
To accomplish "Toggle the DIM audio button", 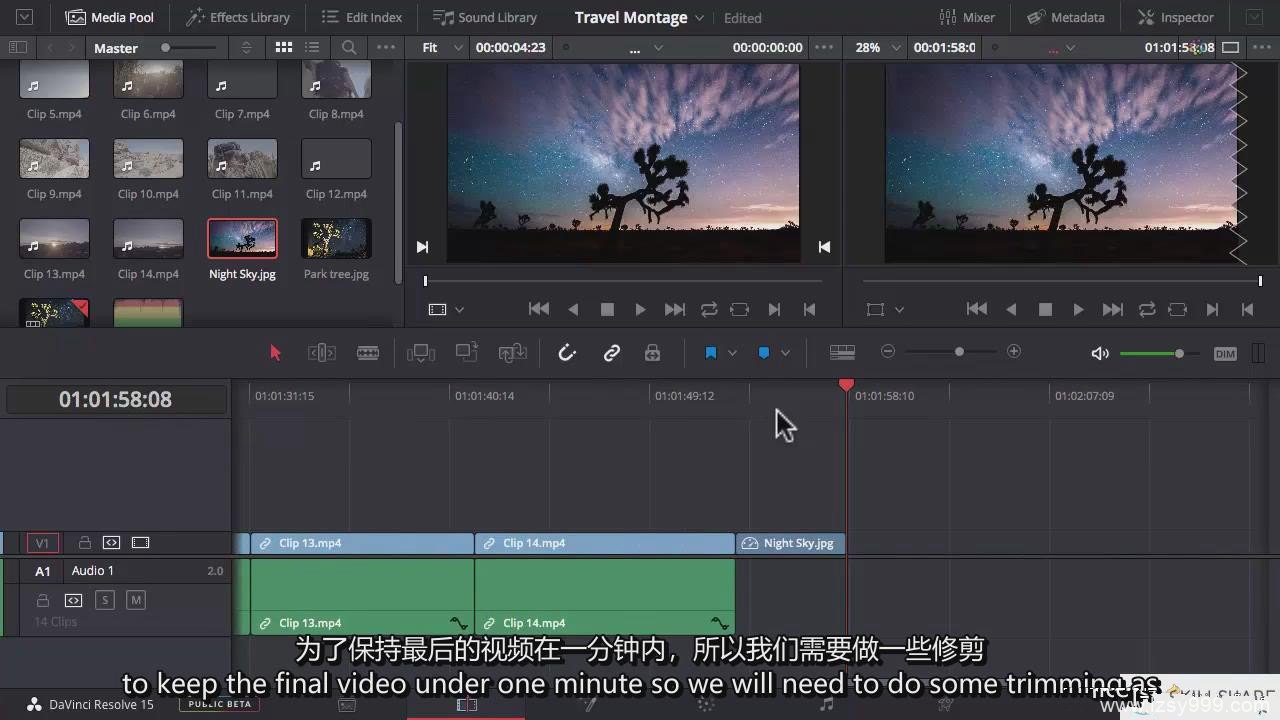I will (x=1225, y=354).
